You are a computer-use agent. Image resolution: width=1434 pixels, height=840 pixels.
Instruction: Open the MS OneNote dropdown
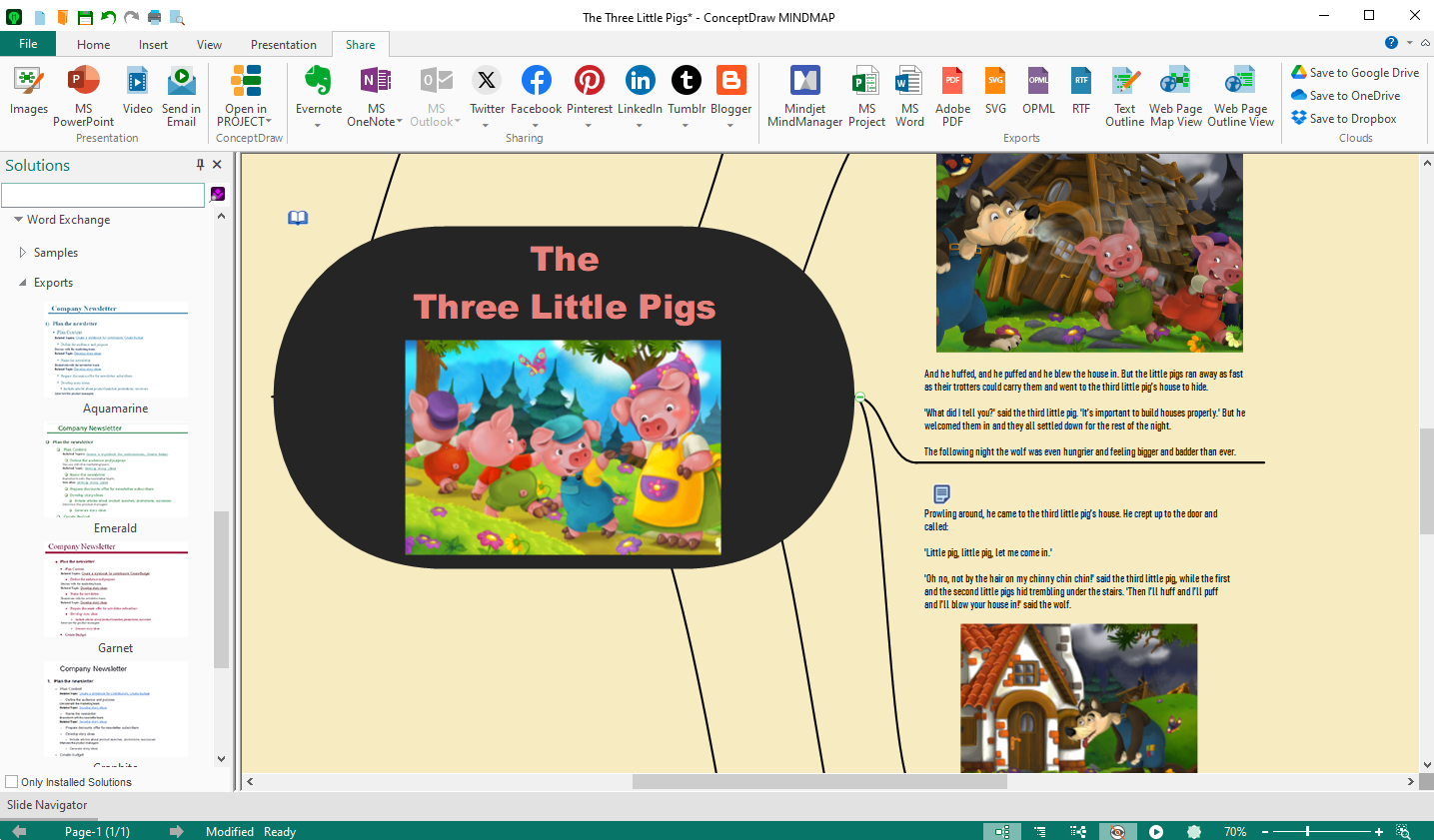(x=400, y=122)
